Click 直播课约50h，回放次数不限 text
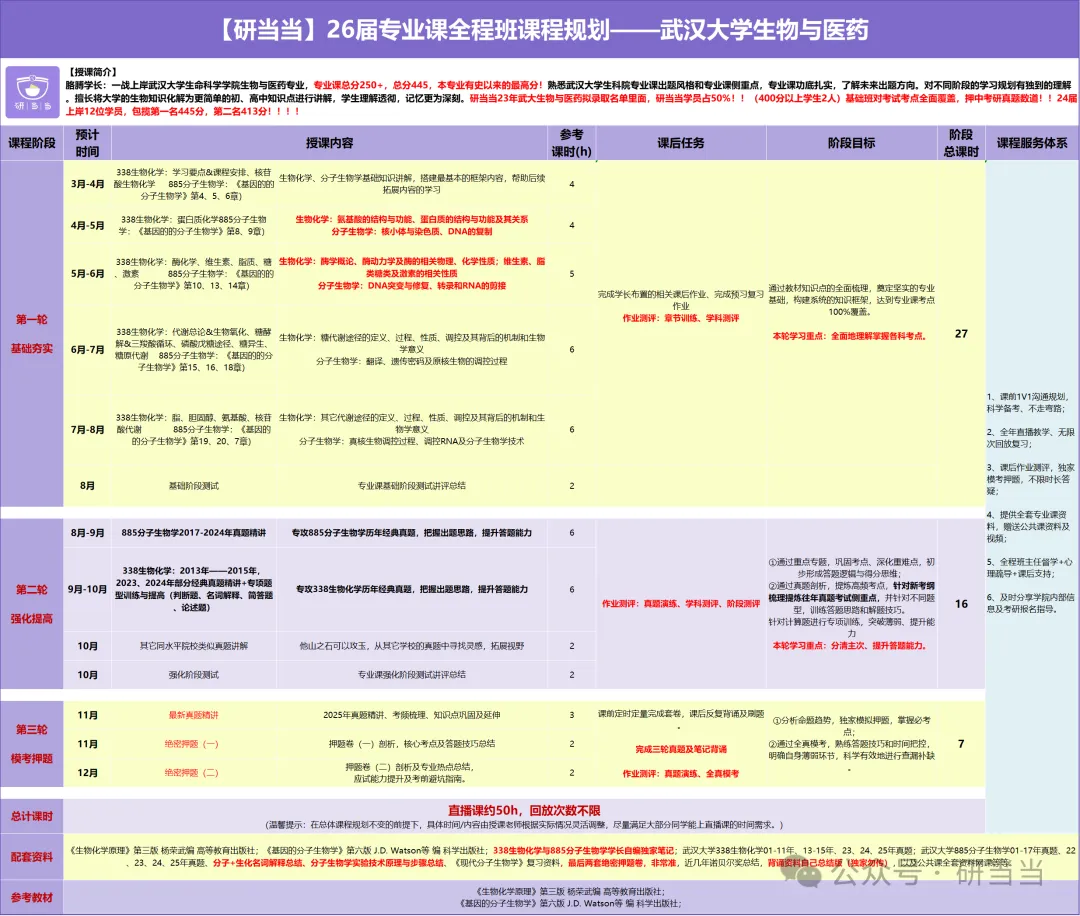1080x916 pixels. 524,811
